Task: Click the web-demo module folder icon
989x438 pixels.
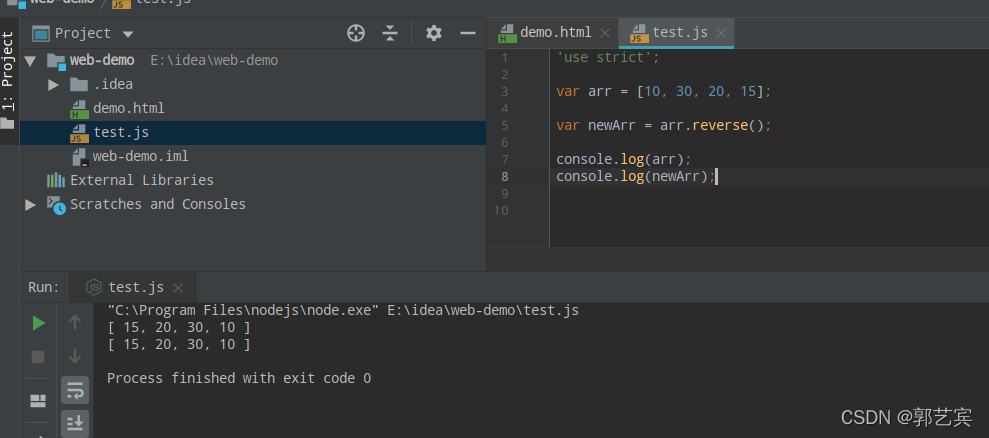Action: [x=56, y=61]
